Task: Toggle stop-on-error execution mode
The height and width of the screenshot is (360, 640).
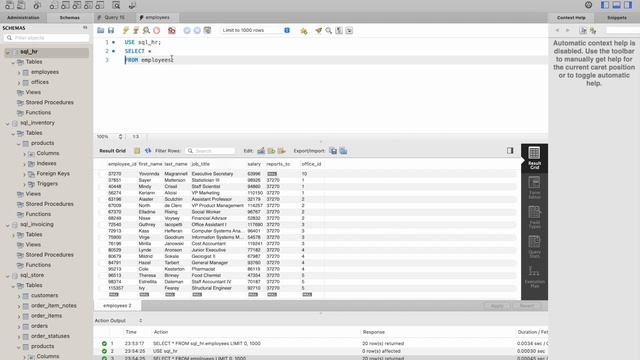Action: click(x=172, y=30)
